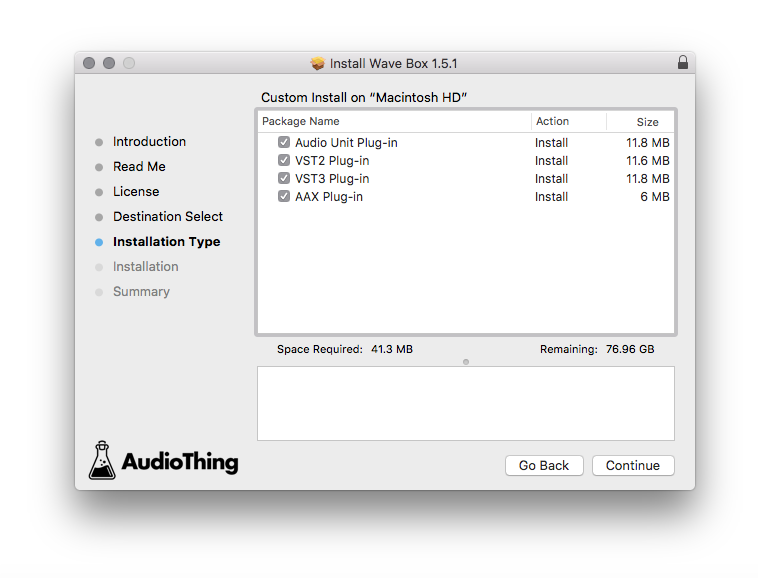Click the Size column header

(x=647, y=121)
